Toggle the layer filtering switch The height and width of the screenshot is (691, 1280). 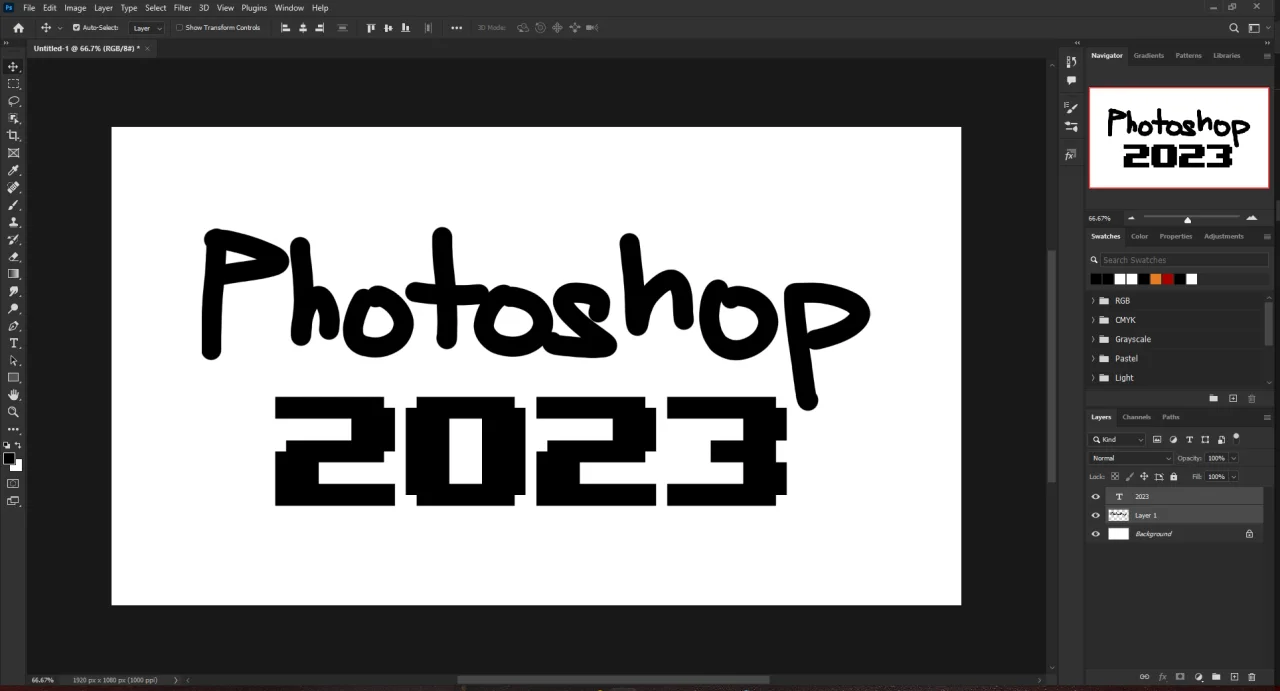(x=1236, y=437)
